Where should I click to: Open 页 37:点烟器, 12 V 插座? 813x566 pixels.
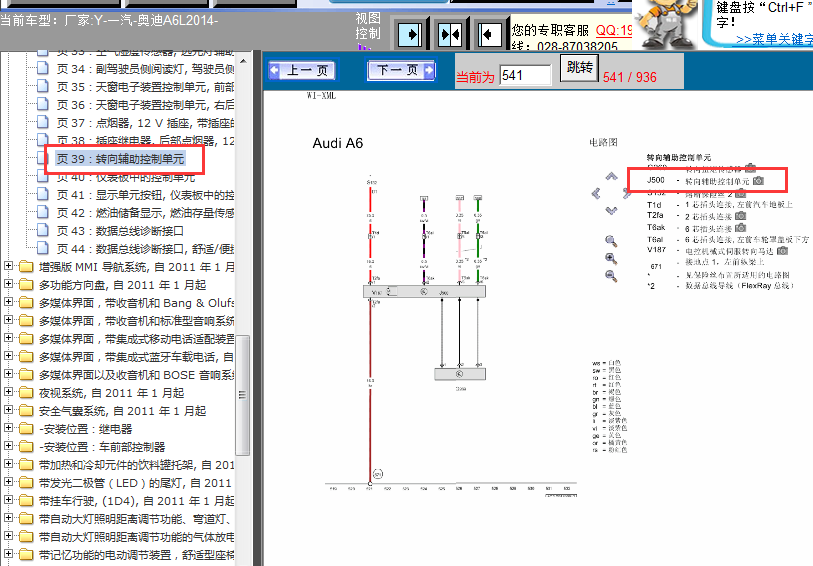pos(145,123)
